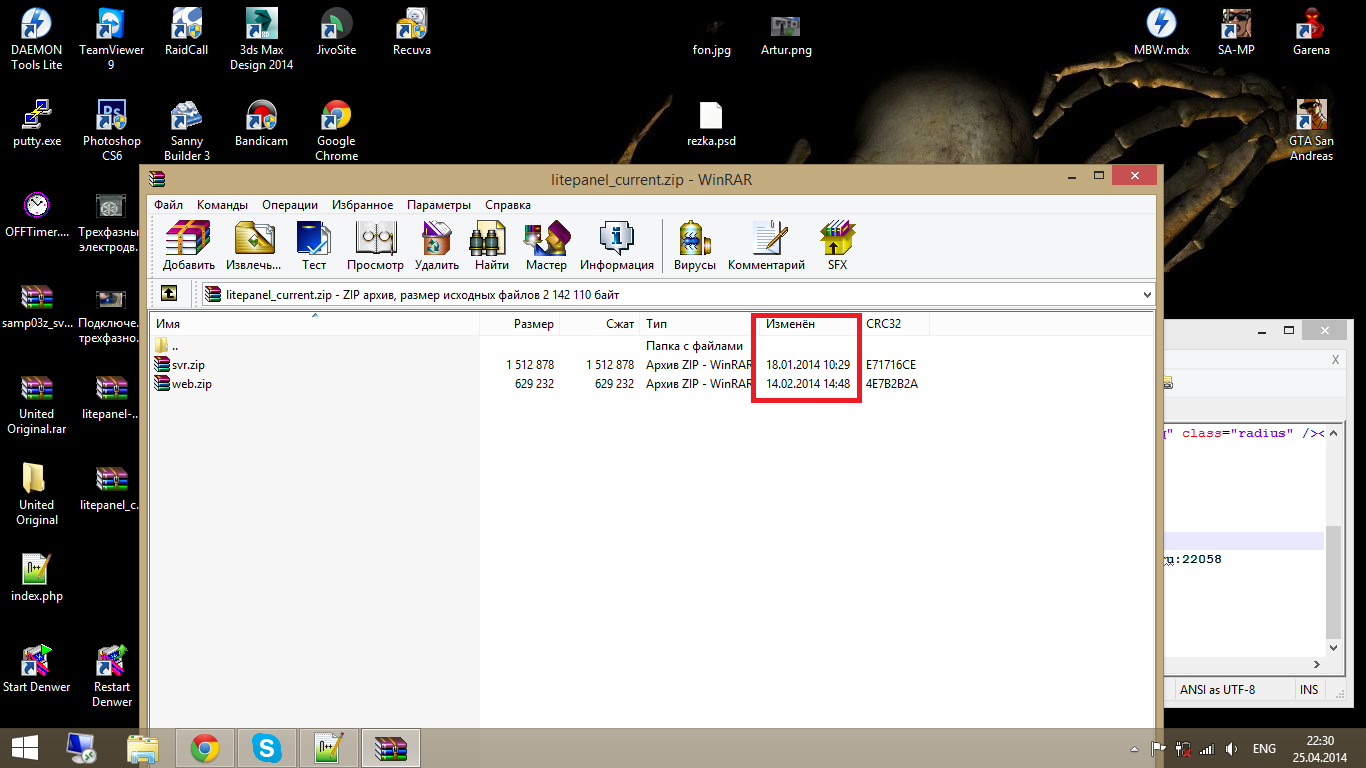1366x768 pixels.
Task: Run the Вирусы scan tool
Action: pyautogui.click(x=695, y=246)
